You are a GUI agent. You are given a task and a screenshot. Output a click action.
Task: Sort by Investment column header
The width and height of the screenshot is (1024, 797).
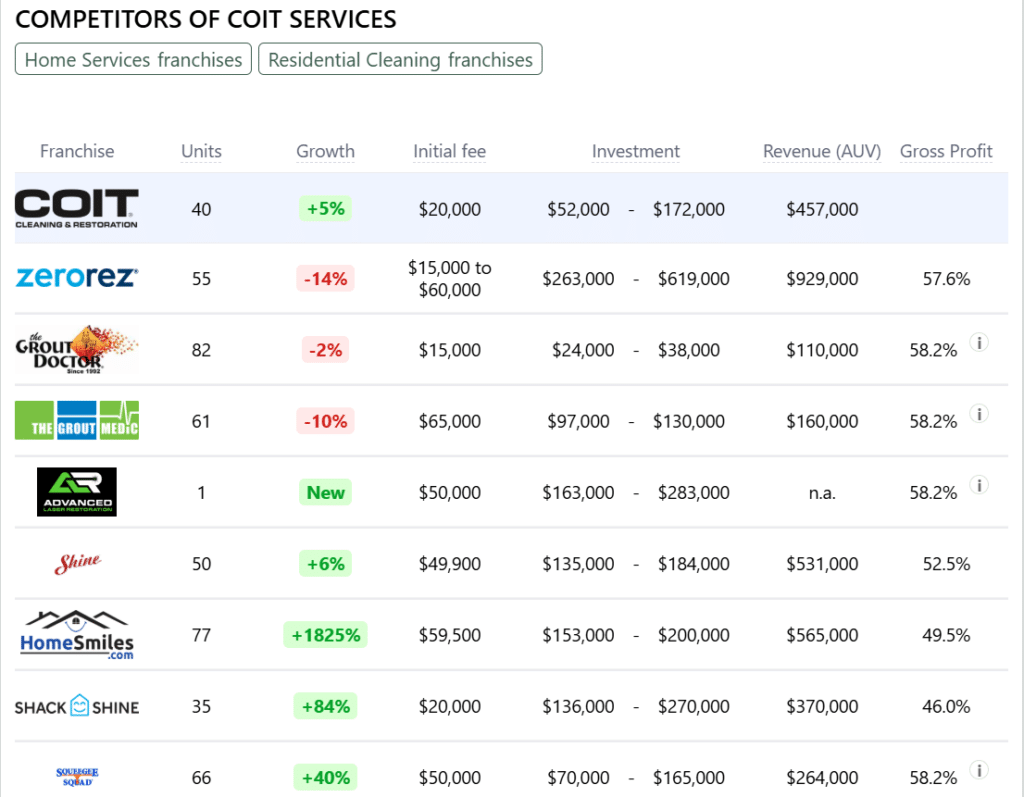[635, 152]
